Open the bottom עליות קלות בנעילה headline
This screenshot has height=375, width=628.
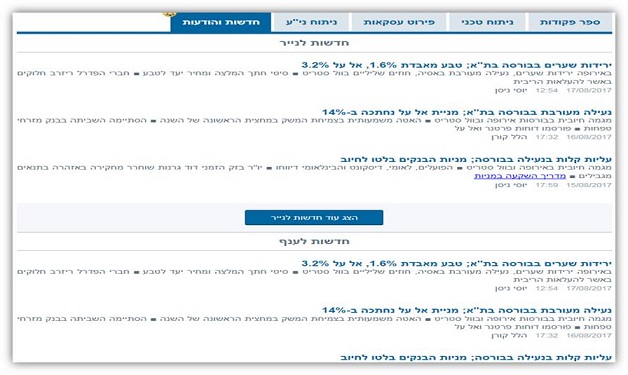click(476, 357)
